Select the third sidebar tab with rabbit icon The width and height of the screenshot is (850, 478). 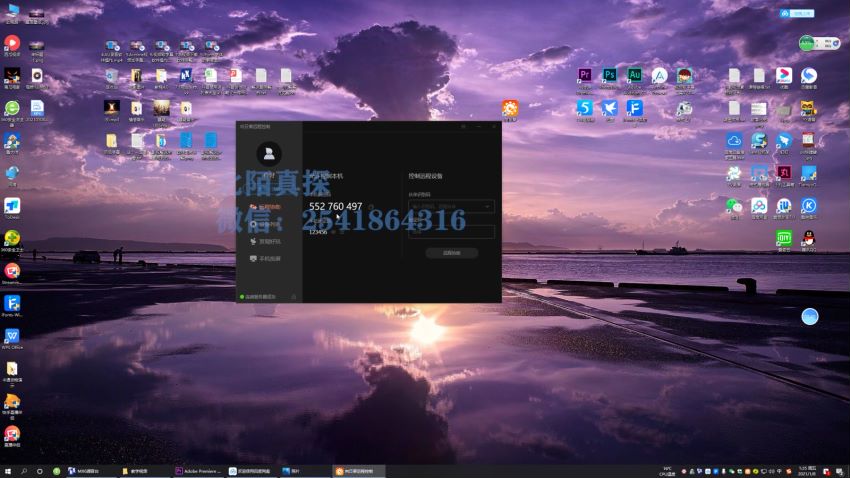tap(266, 241)
